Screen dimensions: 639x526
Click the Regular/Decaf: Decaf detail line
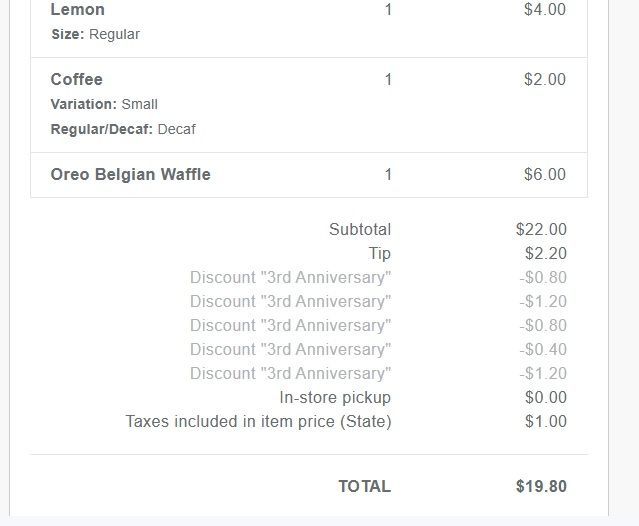(123, 129)
